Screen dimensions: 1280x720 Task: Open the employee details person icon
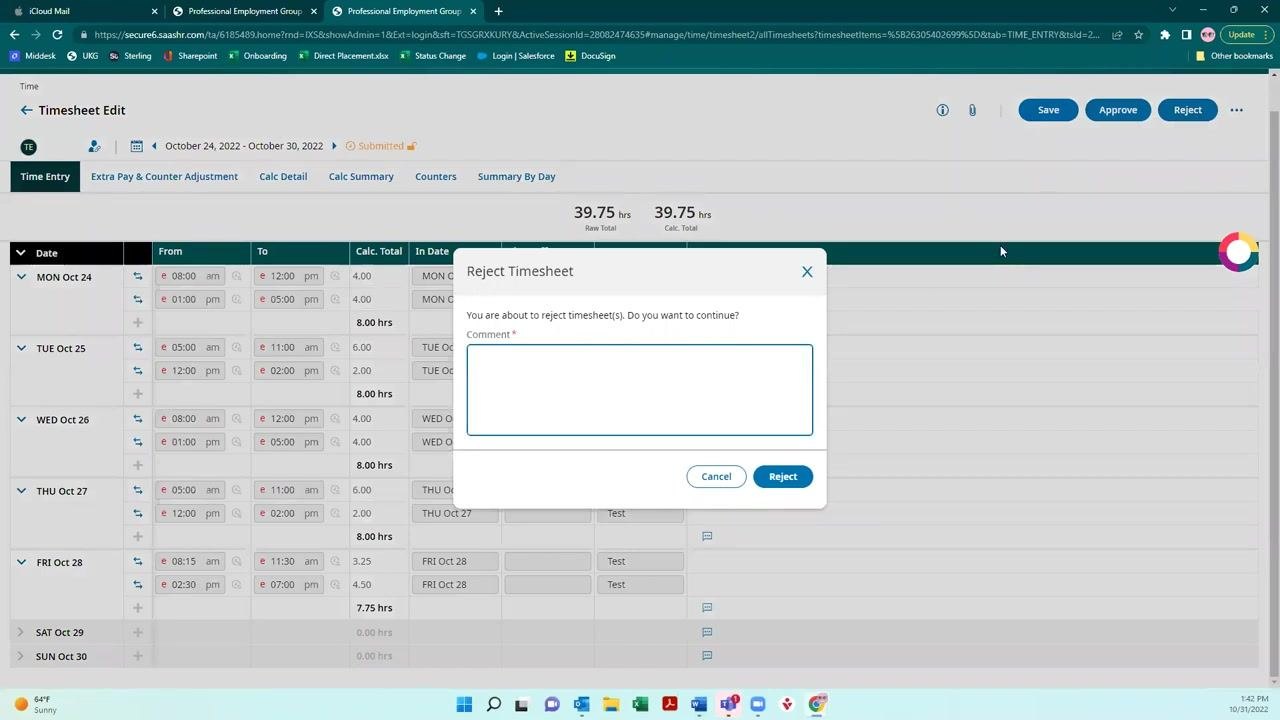(94, 146)
